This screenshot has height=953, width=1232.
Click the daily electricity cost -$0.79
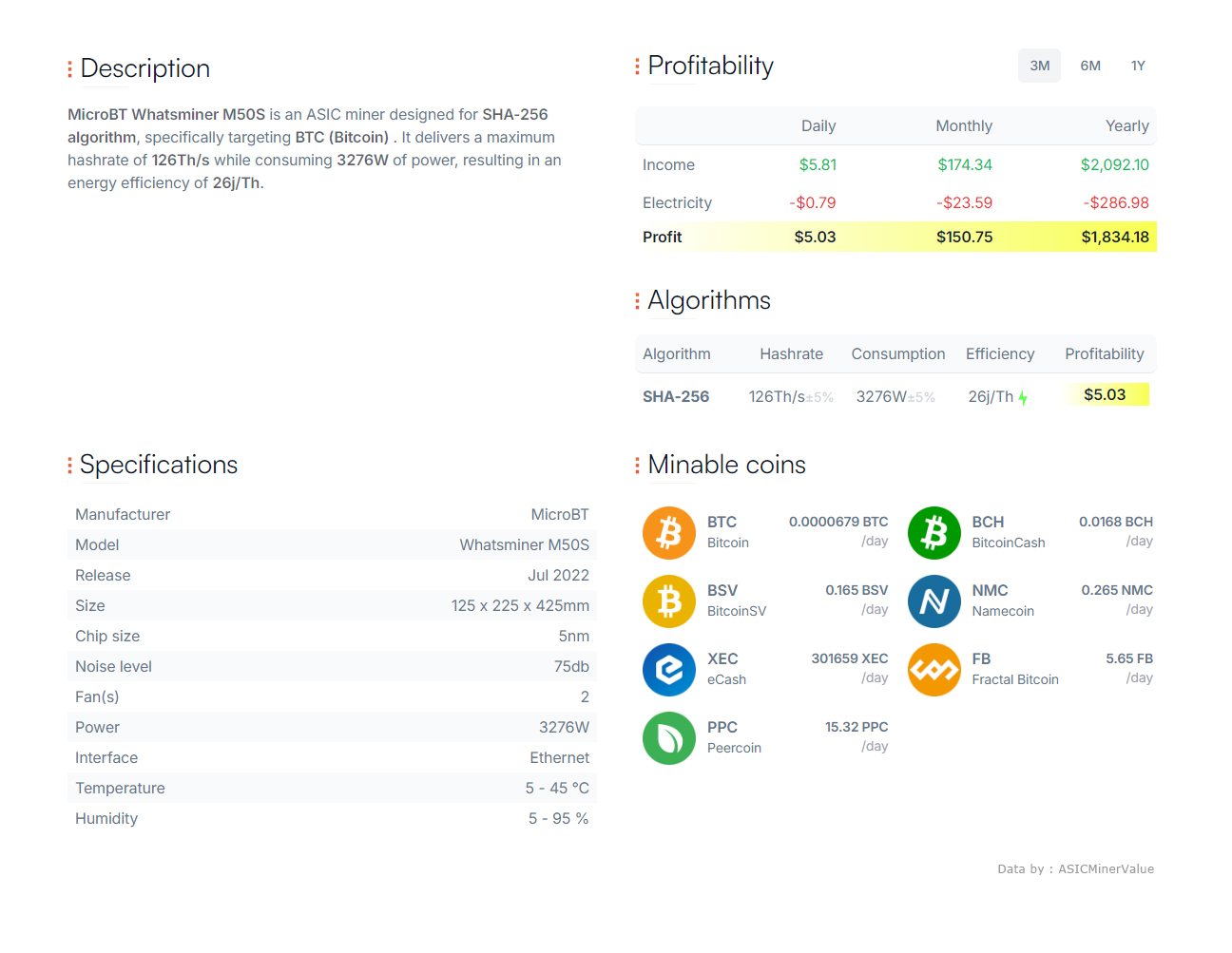point(813,202)
